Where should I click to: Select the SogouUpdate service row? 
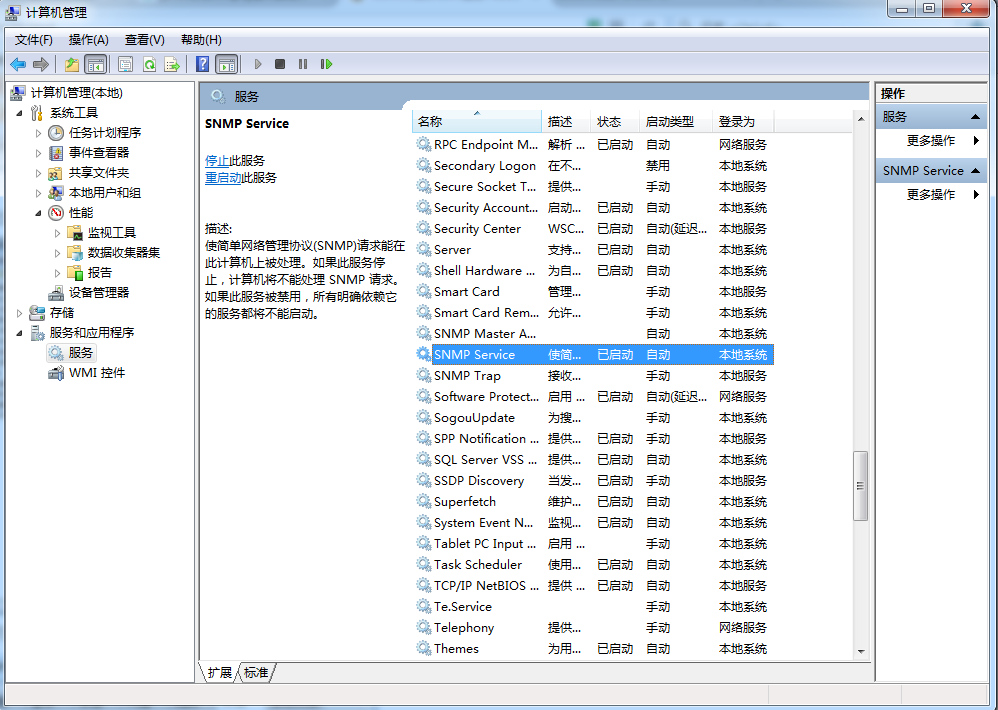click(x=594, y=418)
